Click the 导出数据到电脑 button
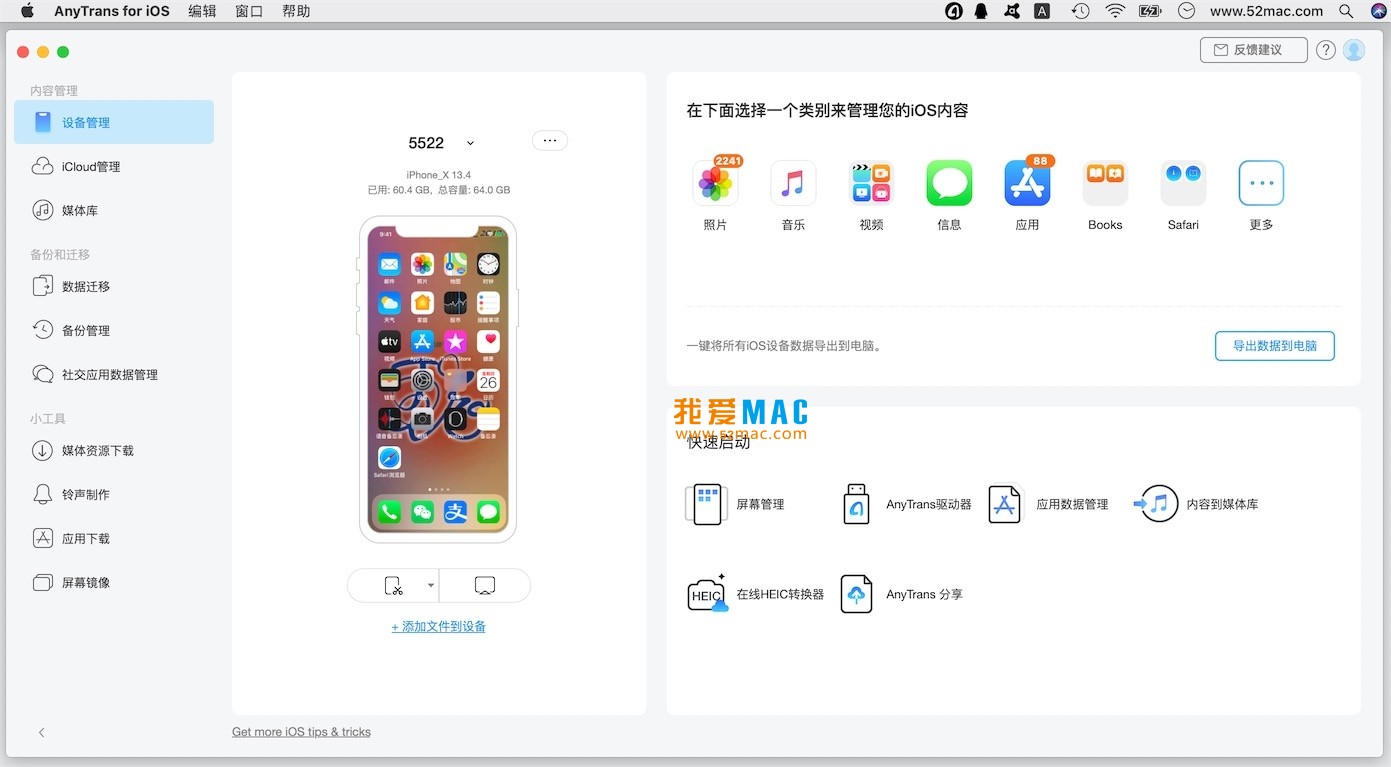 (x=1274, y=346)
